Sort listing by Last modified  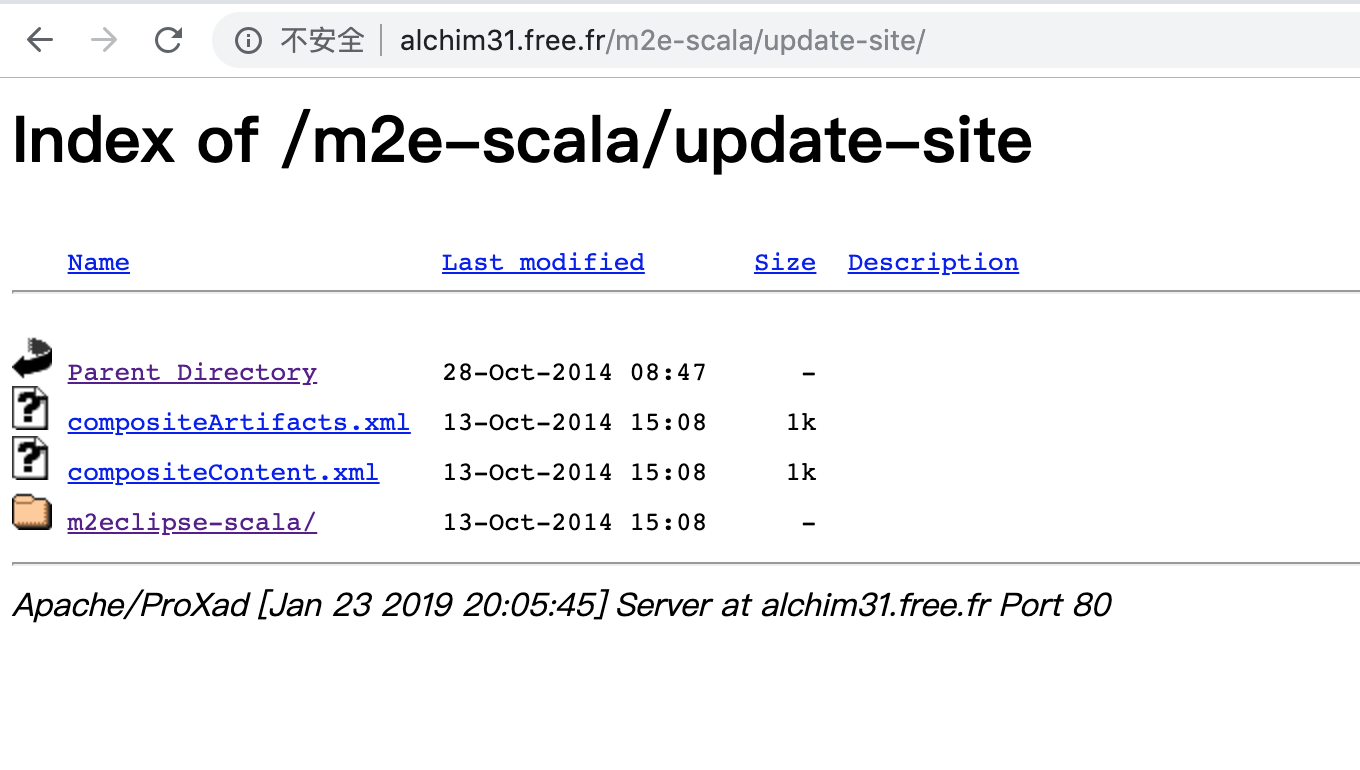[x=543, y=262]
